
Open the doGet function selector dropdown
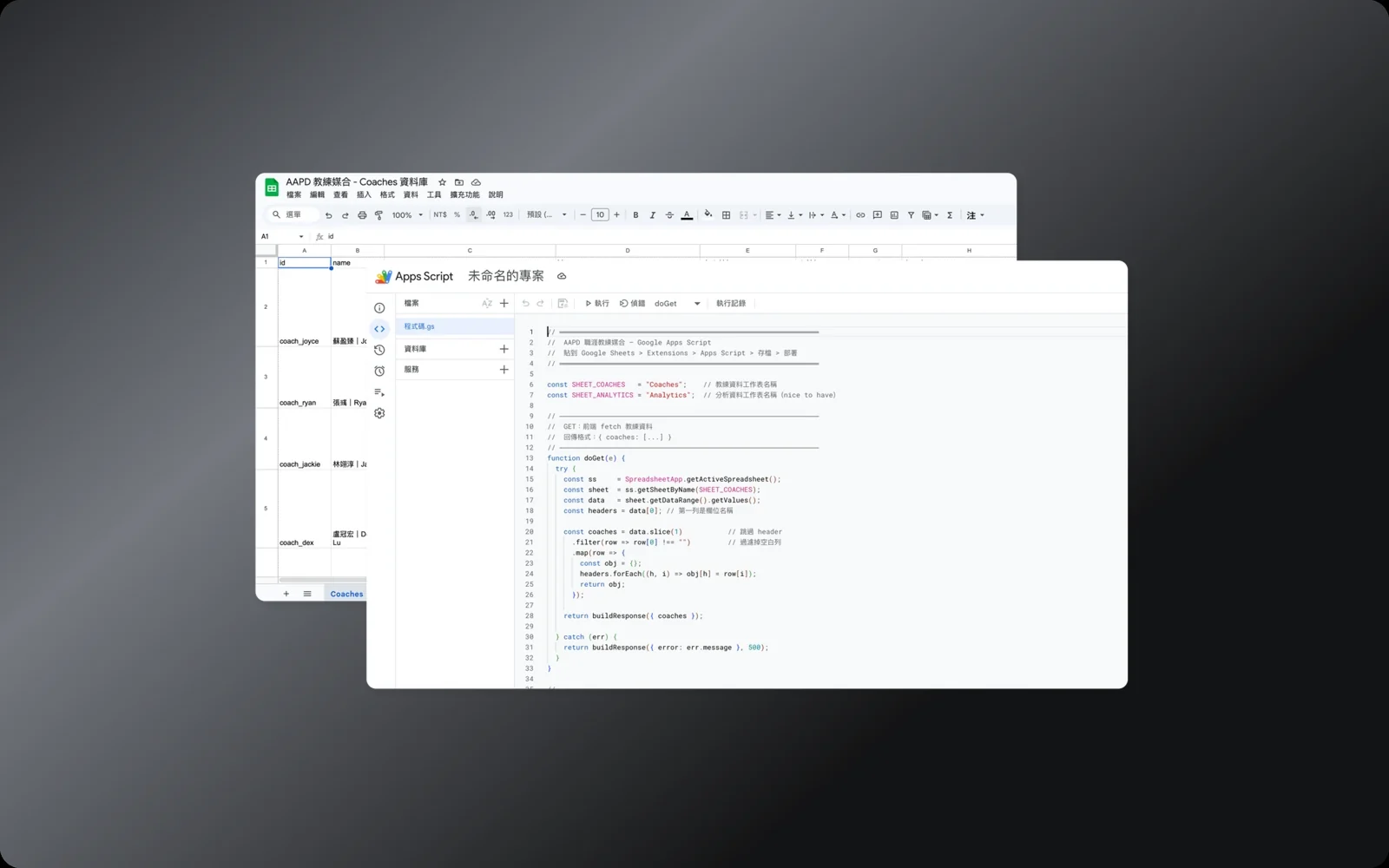pyautogui.click(x=677, y=304)
